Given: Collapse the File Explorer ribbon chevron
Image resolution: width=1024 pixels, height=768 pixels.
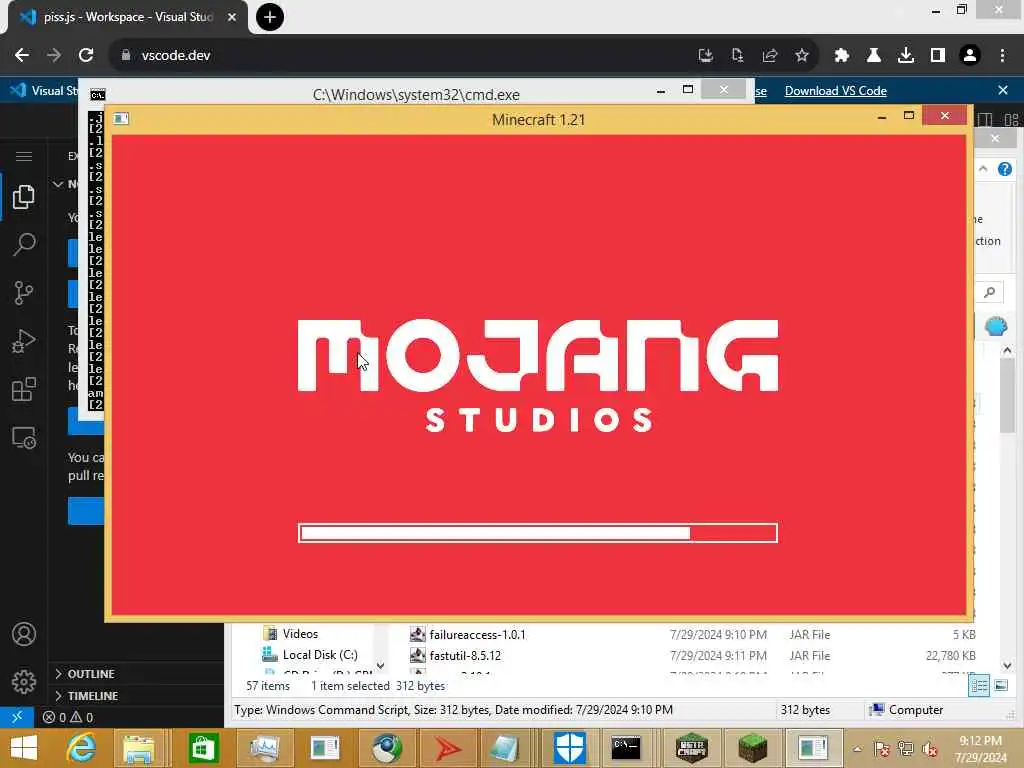Looking at the screenshot, I should pyautogui.click(x=983, y=169).
